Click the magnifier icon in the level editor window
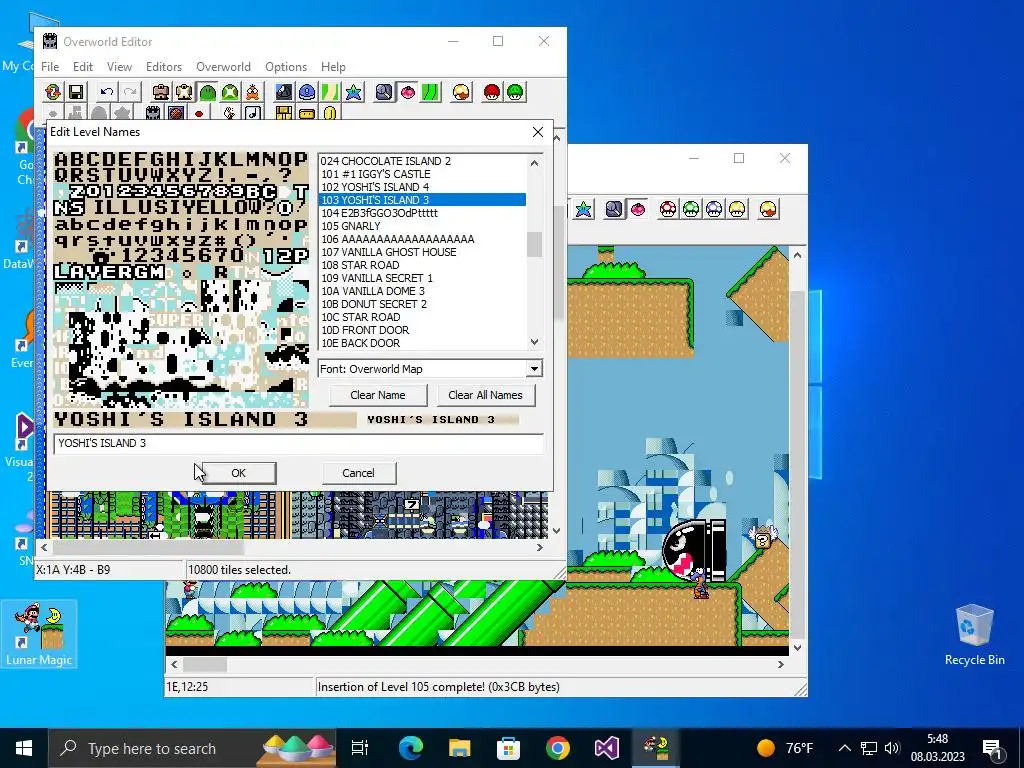Viewport: 1024px width, 768px height. point(614,209)
